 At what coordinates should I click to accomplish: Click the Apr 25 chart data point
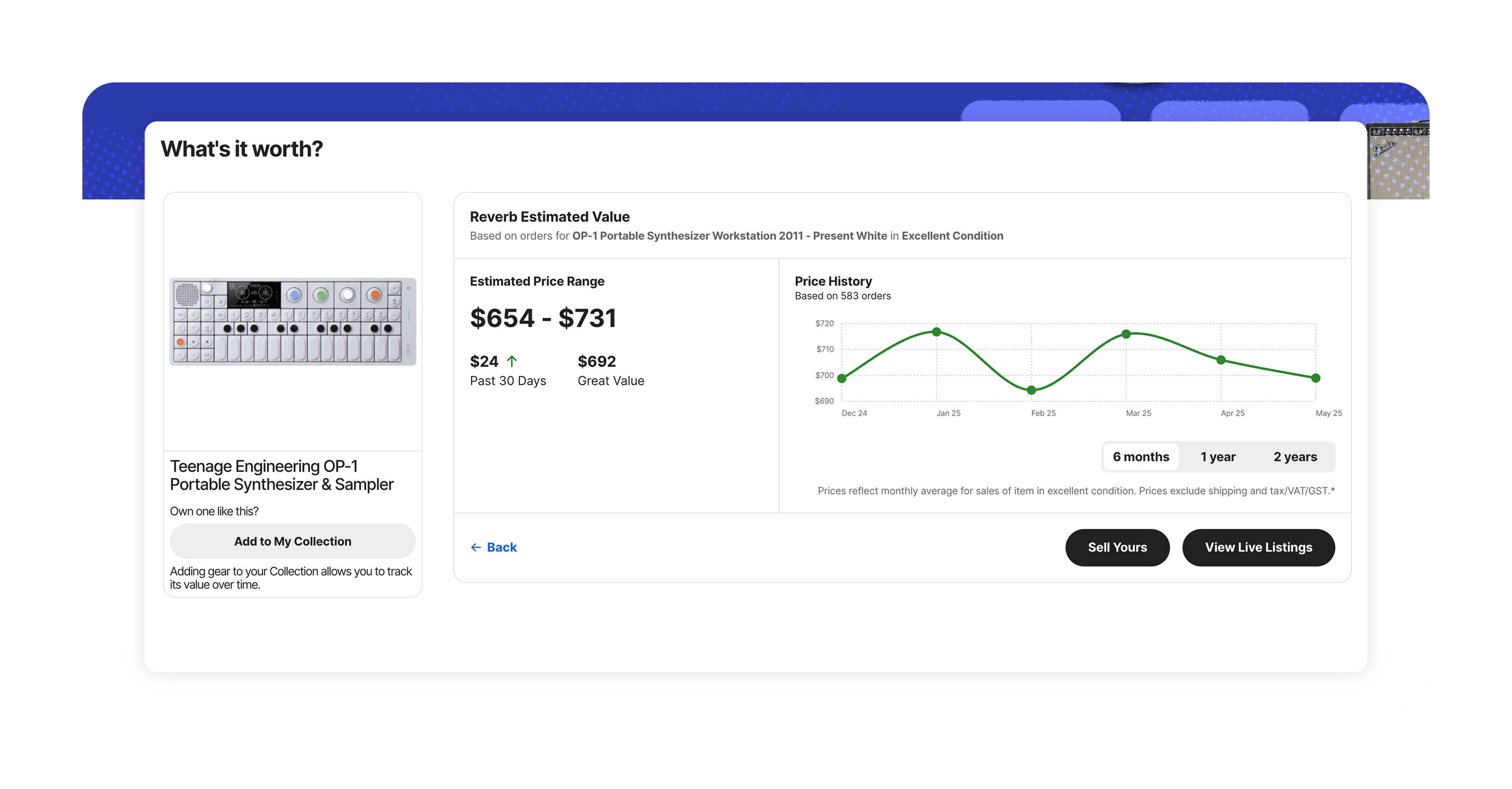(x=1221, y=360)
